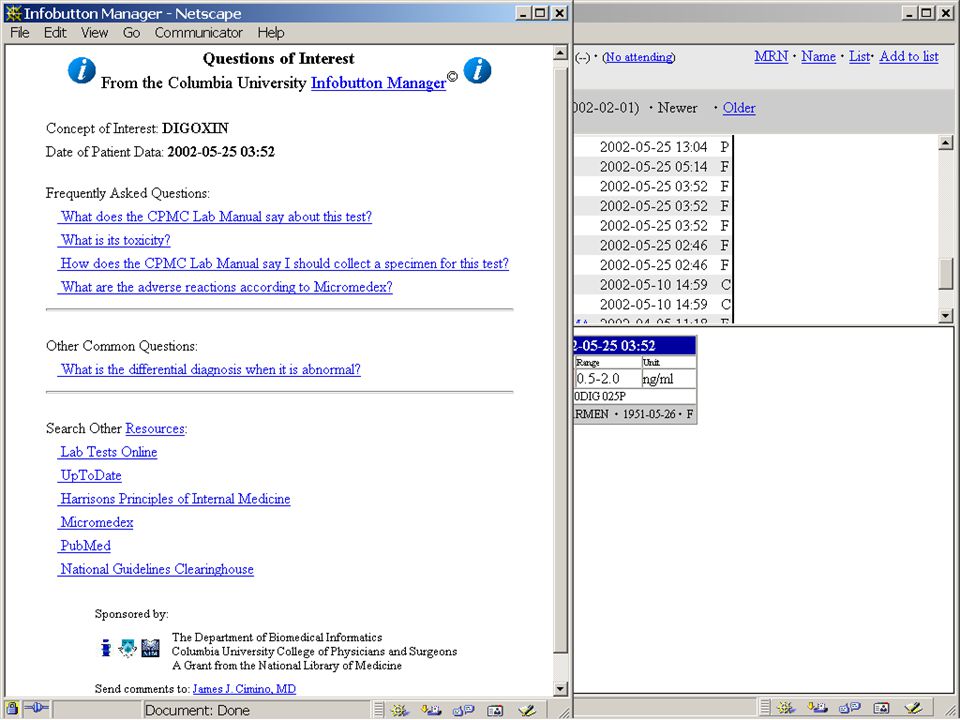Screen dimensions: 960x720
Task: Open Lab Tests Online resource link
Action: pos(107,452)
